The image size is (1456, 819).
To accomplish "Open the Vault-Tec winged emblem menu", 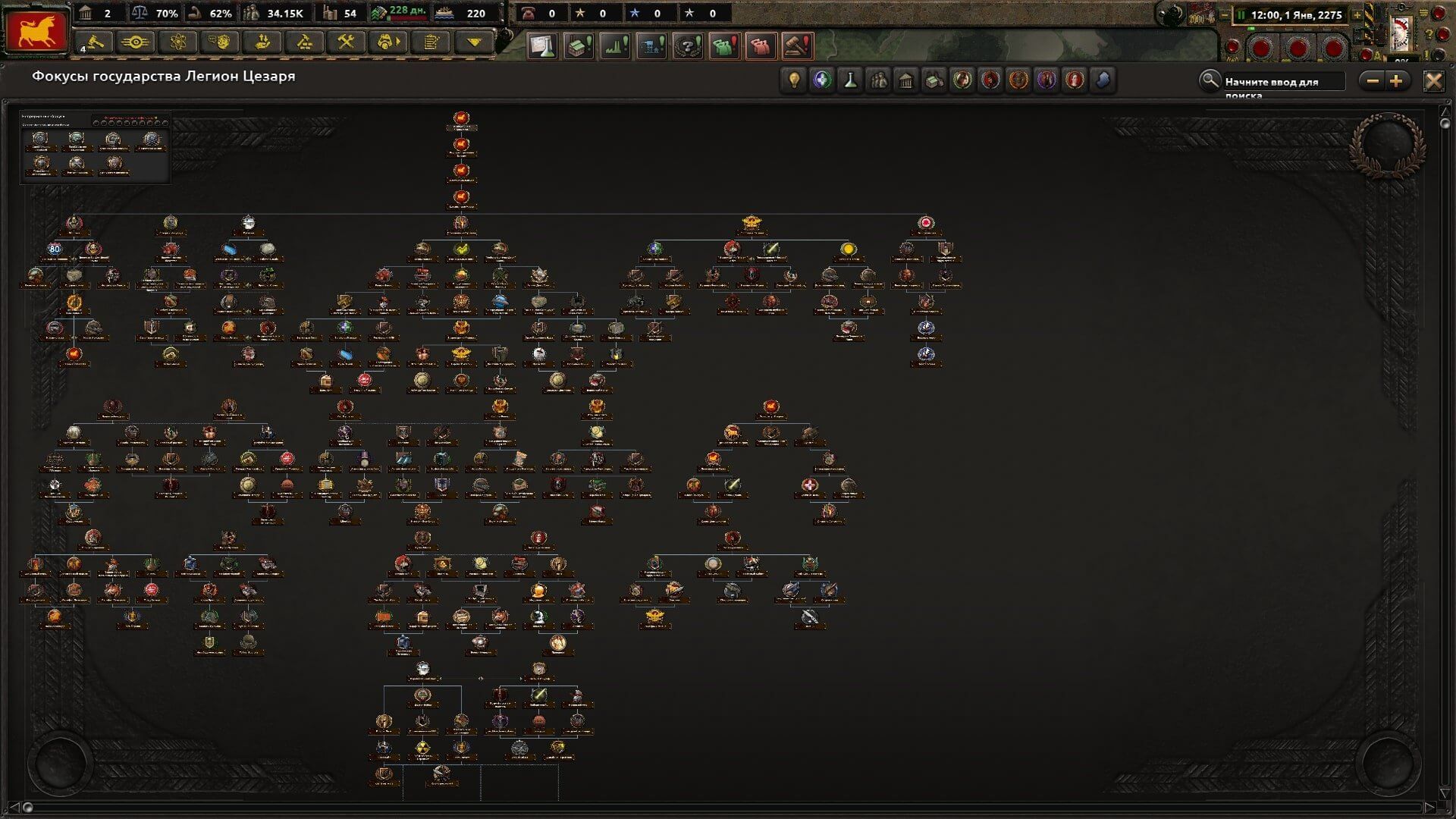I will point(136,42).
